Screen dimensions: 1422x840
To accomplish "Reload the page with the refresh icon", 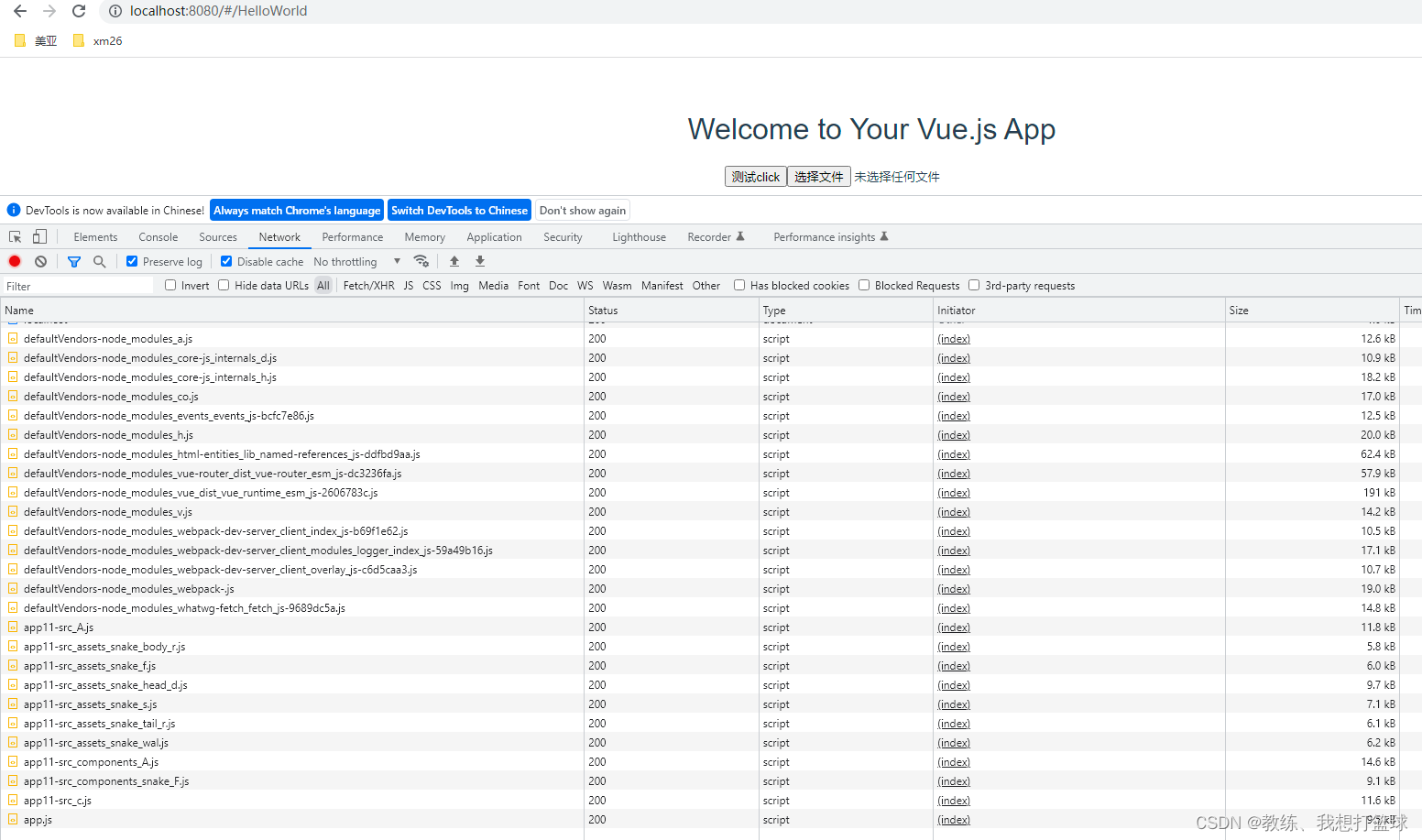I will (79, 11).
